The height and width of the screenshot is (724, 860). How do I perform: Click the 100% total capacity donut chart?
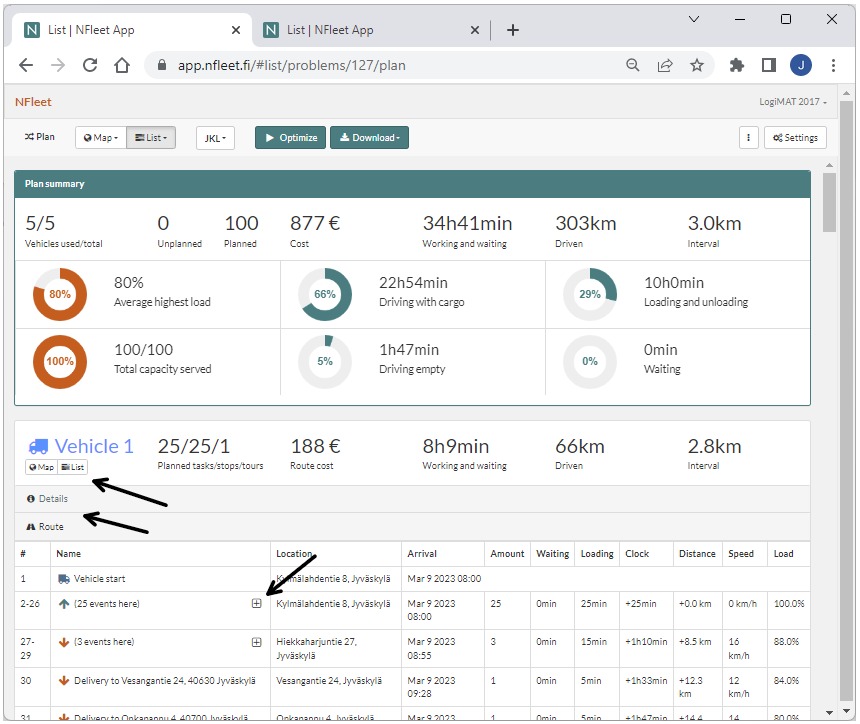(x=60, y=361)
